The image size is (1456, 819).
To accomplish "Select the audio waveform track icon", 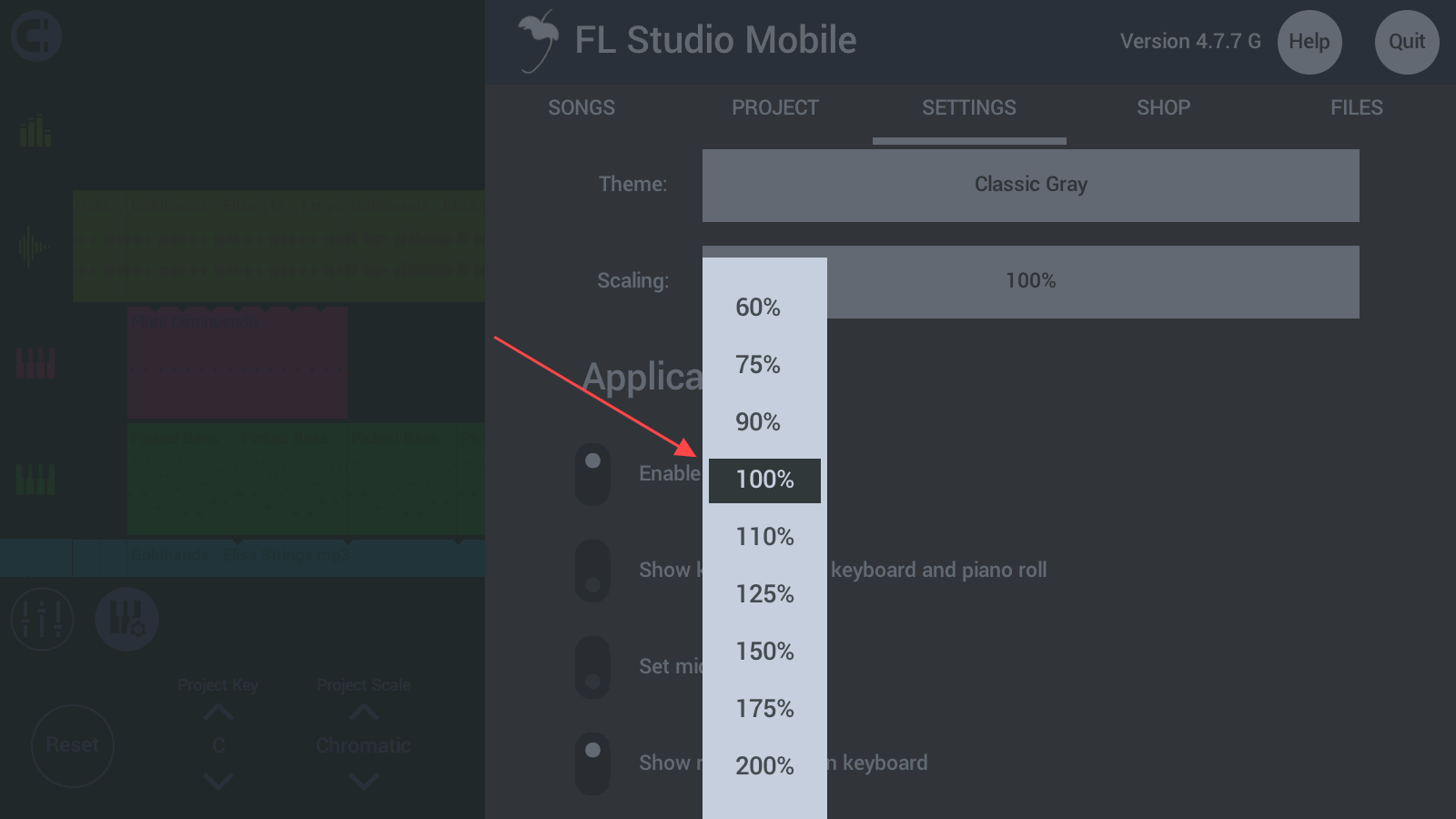I will (34, 247).
